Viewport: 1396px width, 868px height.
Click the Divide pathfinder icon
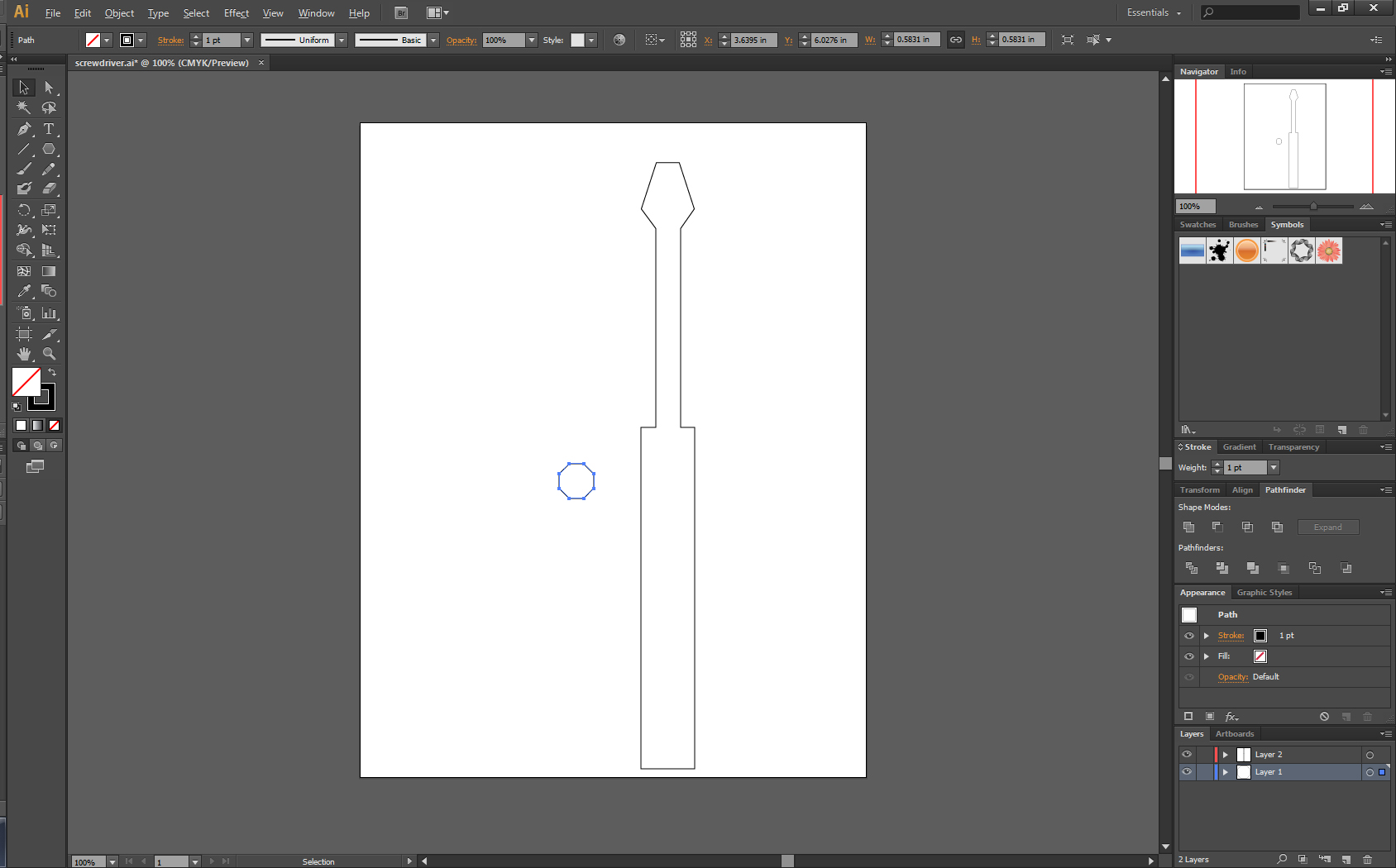tap(1192, 568)
